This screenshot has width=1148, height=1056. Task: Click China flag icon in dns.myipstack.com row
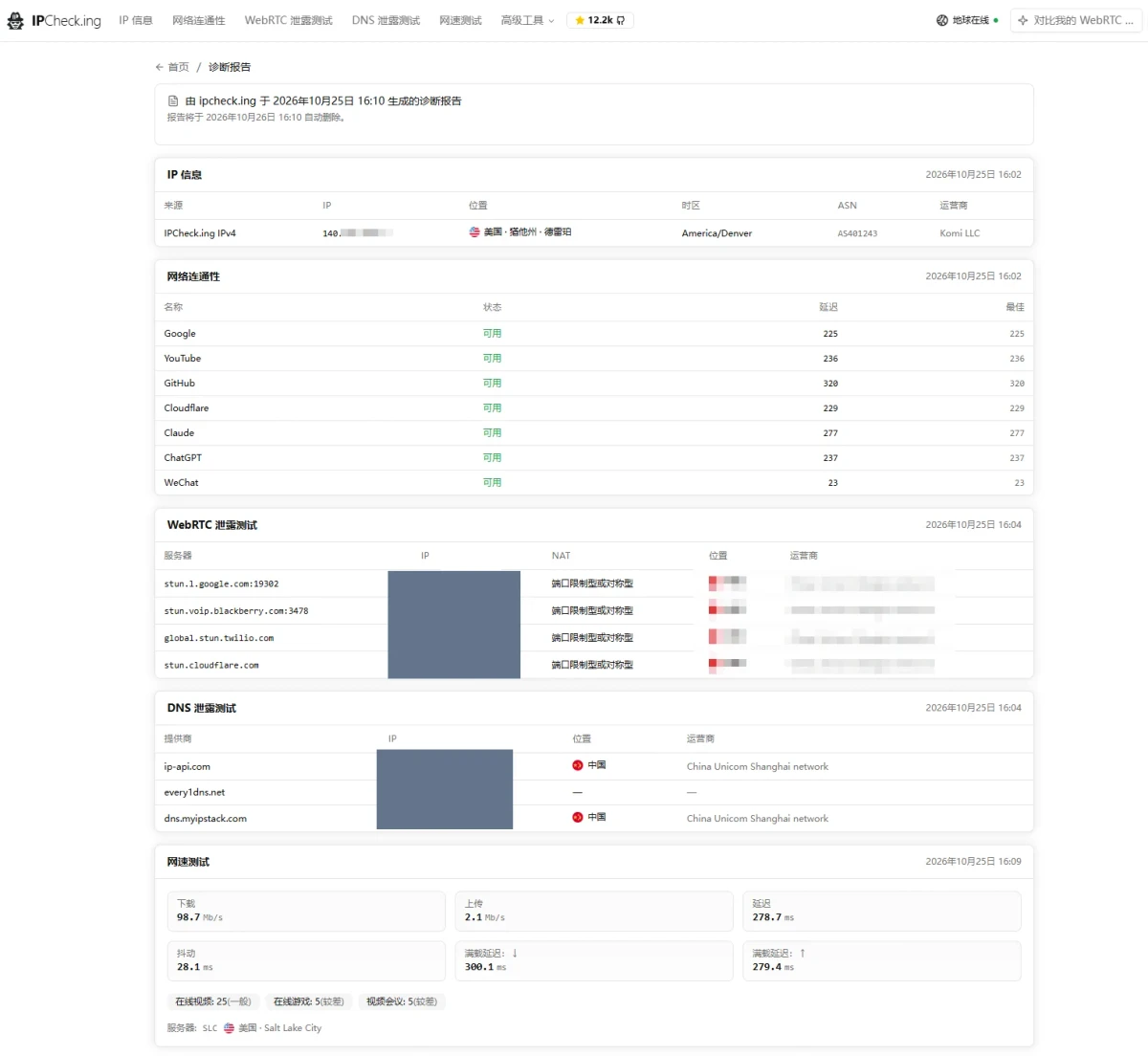point(578,818)
